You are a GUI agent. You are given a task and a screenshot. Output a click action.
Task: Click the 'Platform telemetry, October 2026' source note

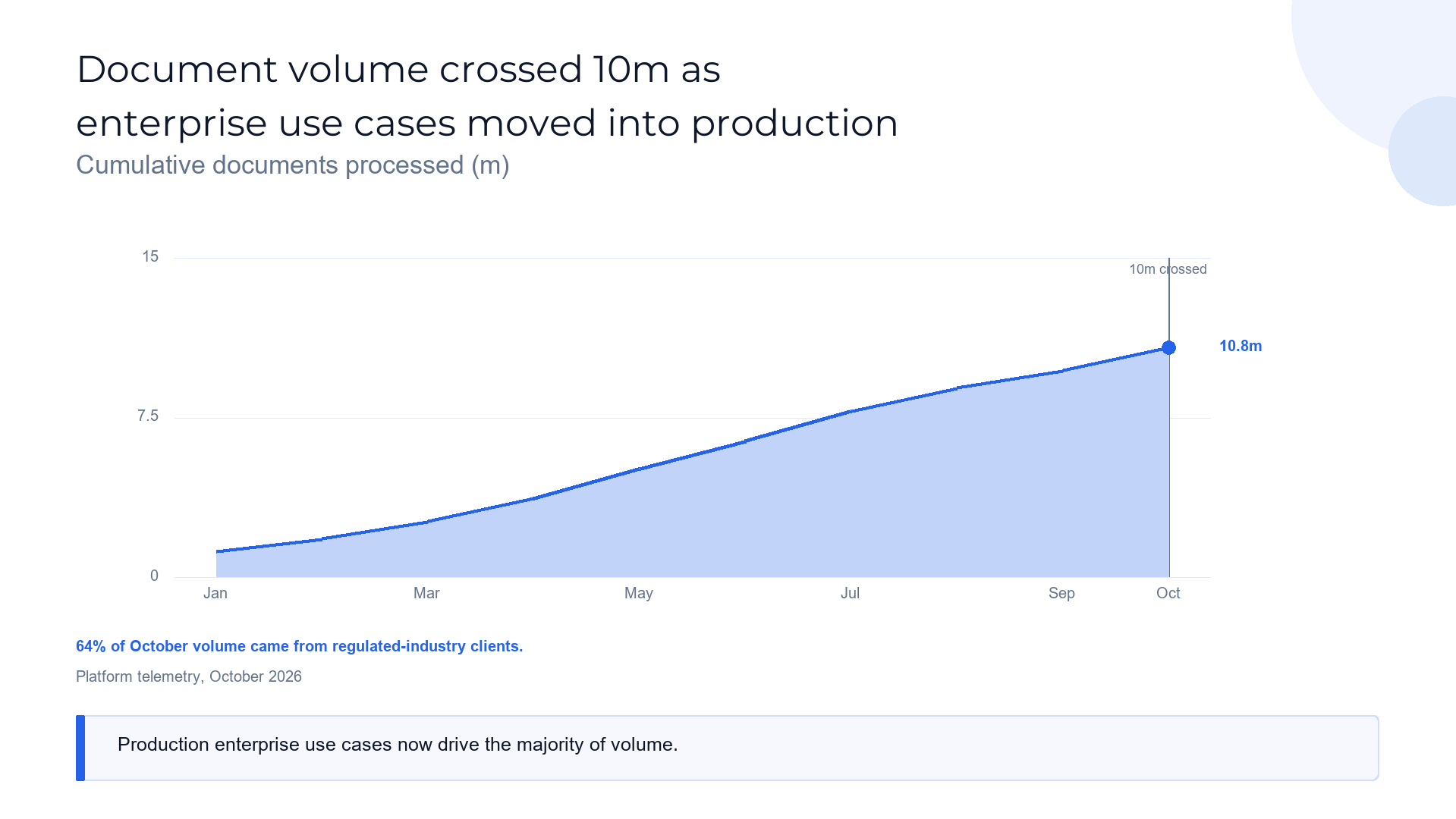(189, 676)
